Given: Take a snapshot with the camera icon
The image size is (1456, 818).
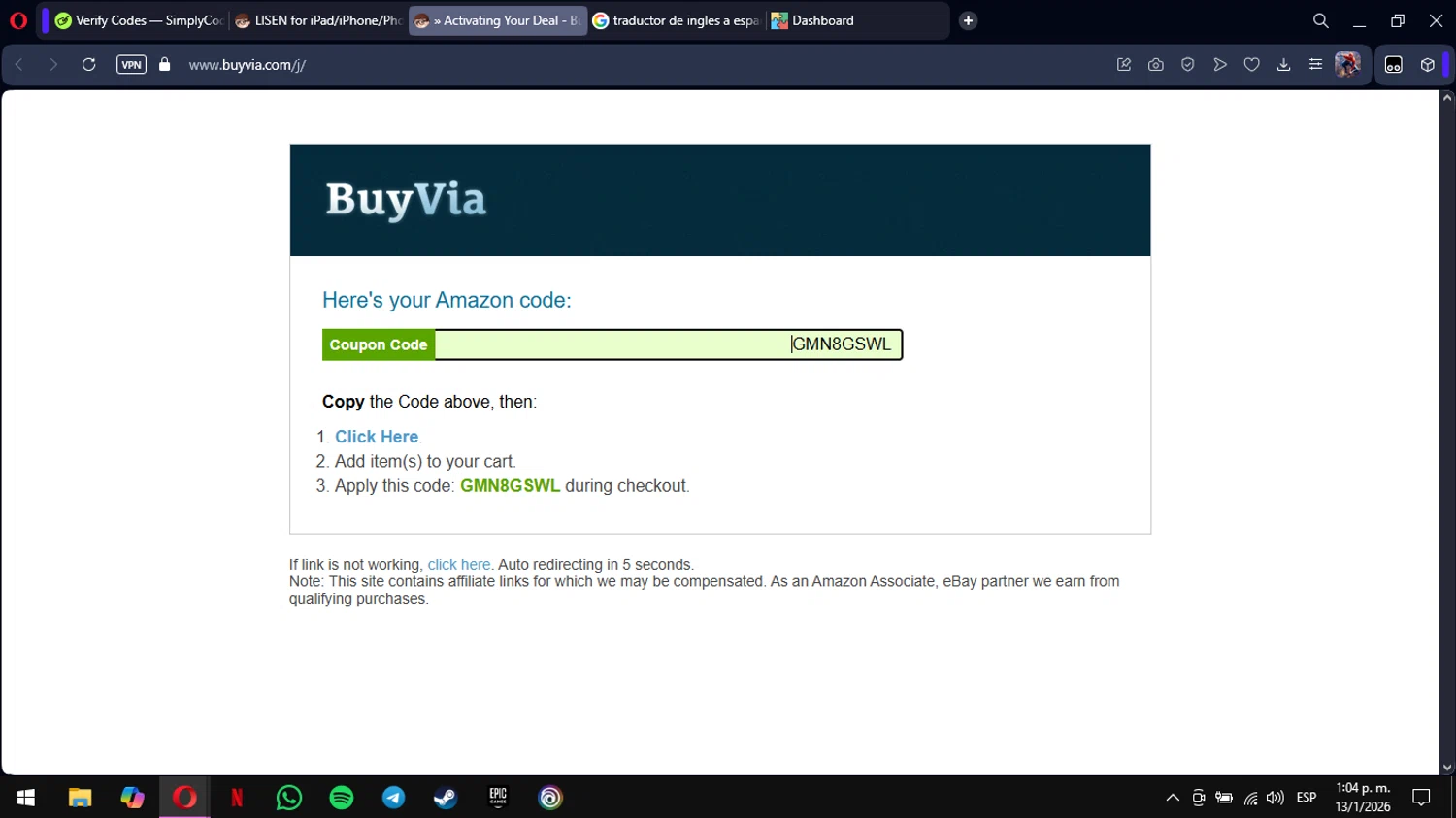Looking at the screenshot, I should 1156,65.
